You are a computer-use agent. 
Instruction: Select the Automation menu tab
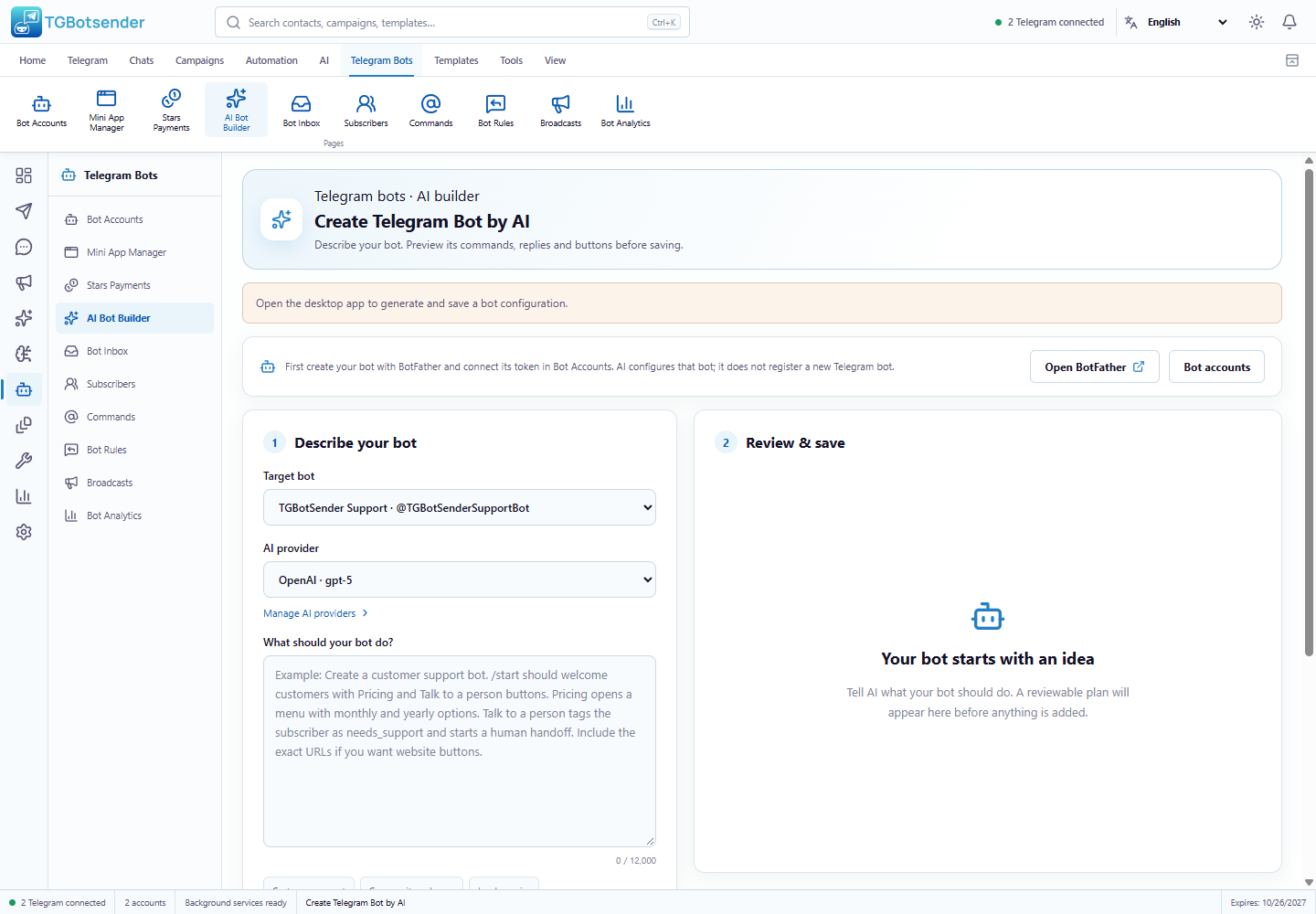pyautogui.click(x=271, y=60)
